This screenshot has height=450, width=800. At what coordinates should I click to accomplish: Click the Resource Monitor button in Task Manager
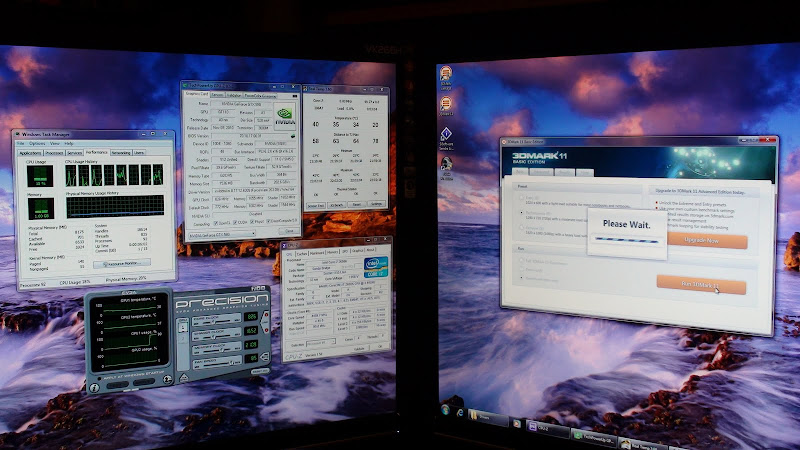(x=122, y=264)
